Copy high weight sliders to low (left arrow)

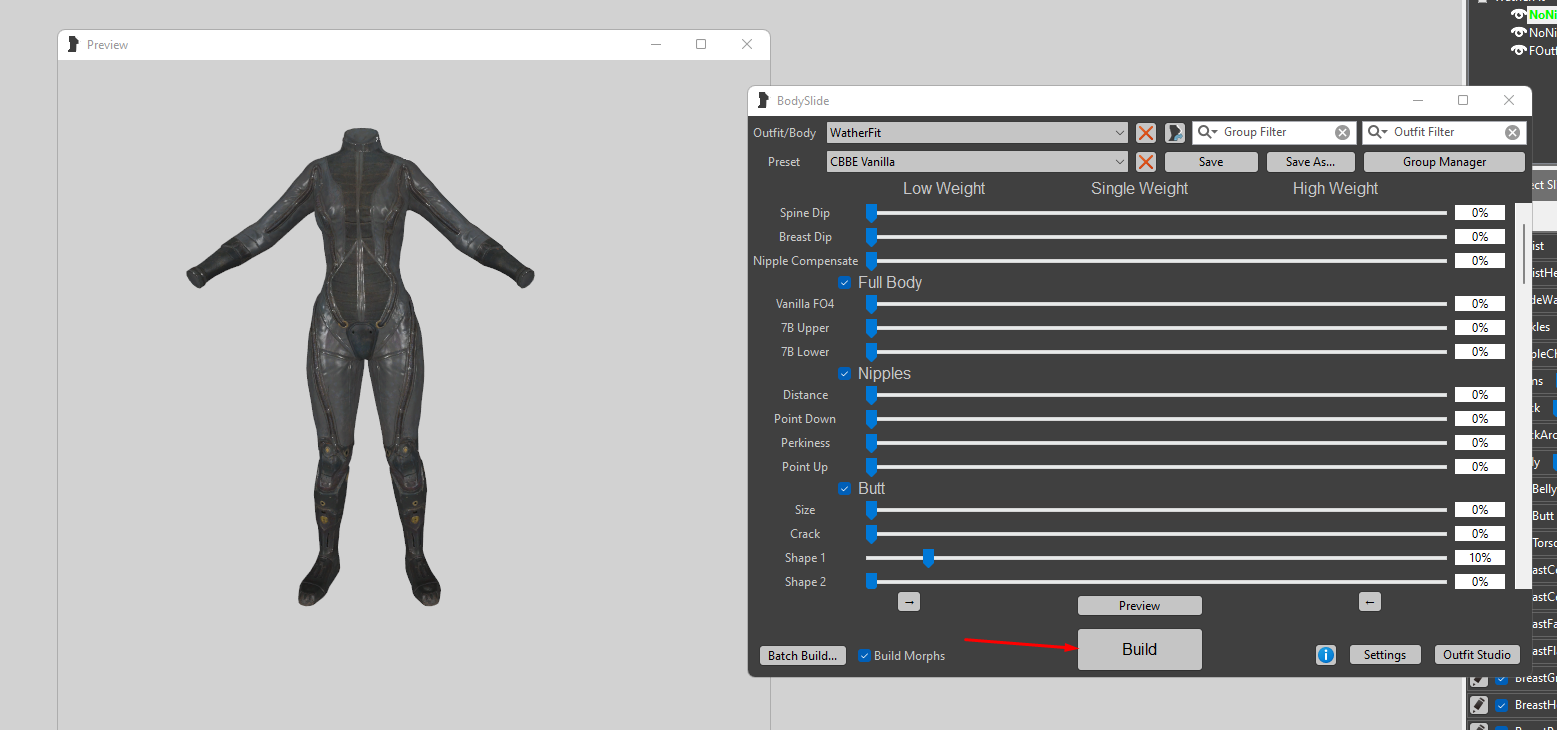(1370, 602)
